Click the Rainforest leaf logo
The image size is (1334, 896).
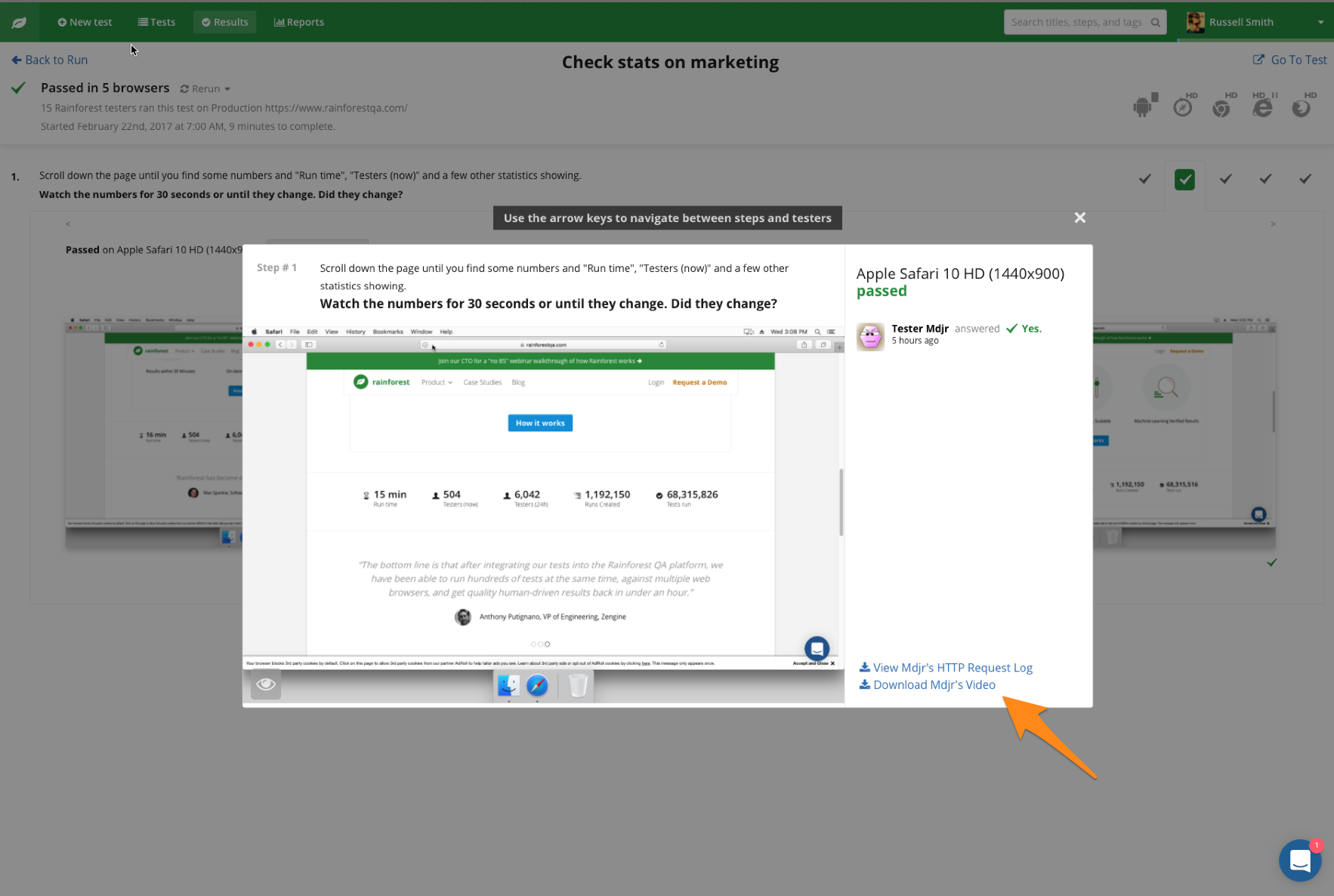pos(19,23)
